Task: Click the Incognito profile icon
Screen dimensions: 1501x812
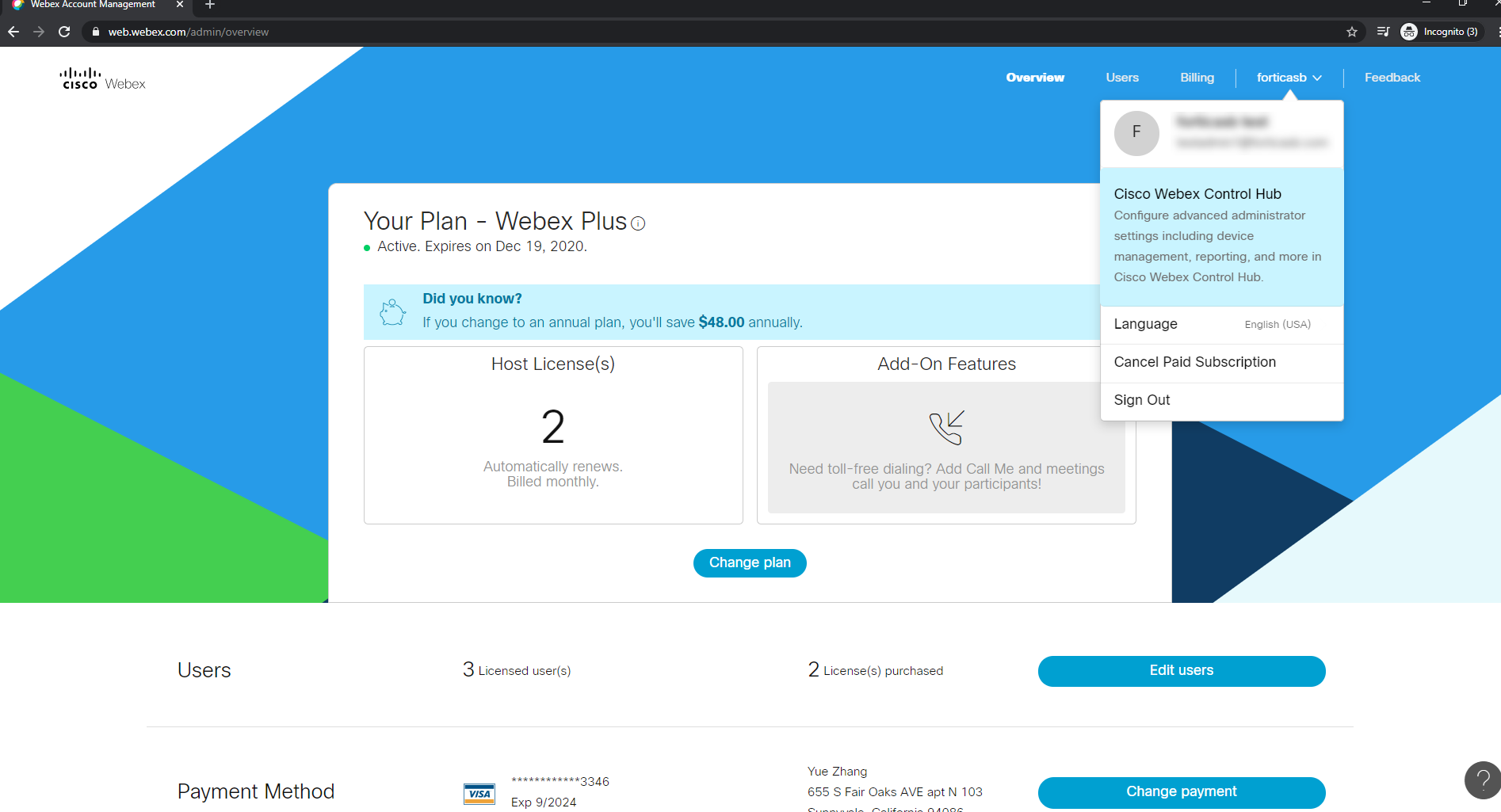Action: pos(1409,32)
